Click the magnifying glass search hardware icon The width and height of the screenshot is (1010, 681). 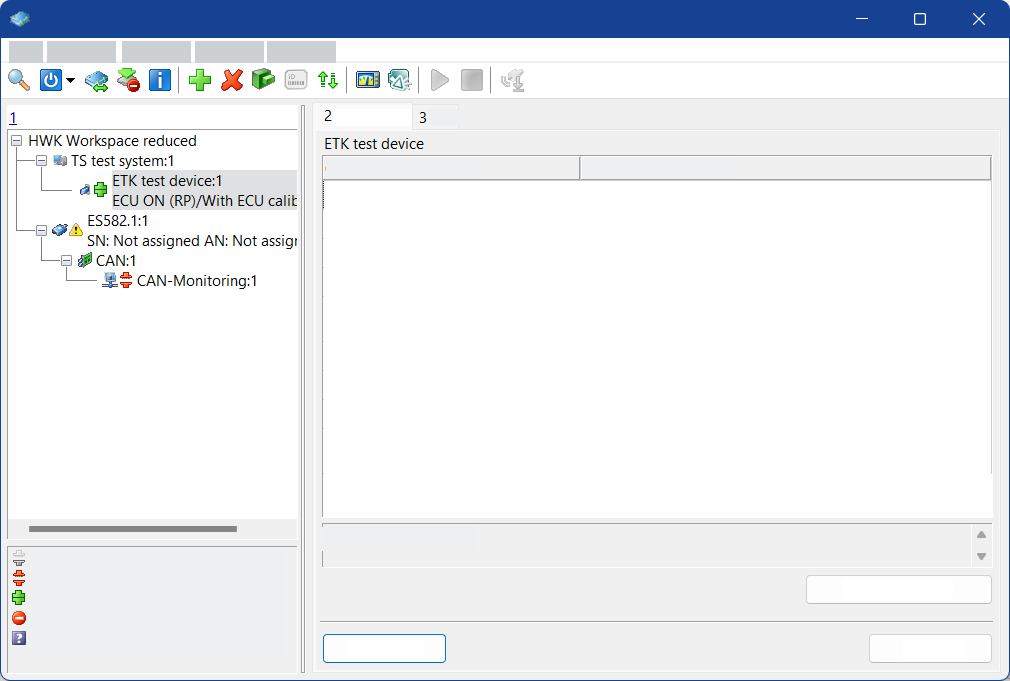click(x=19, y=80)
